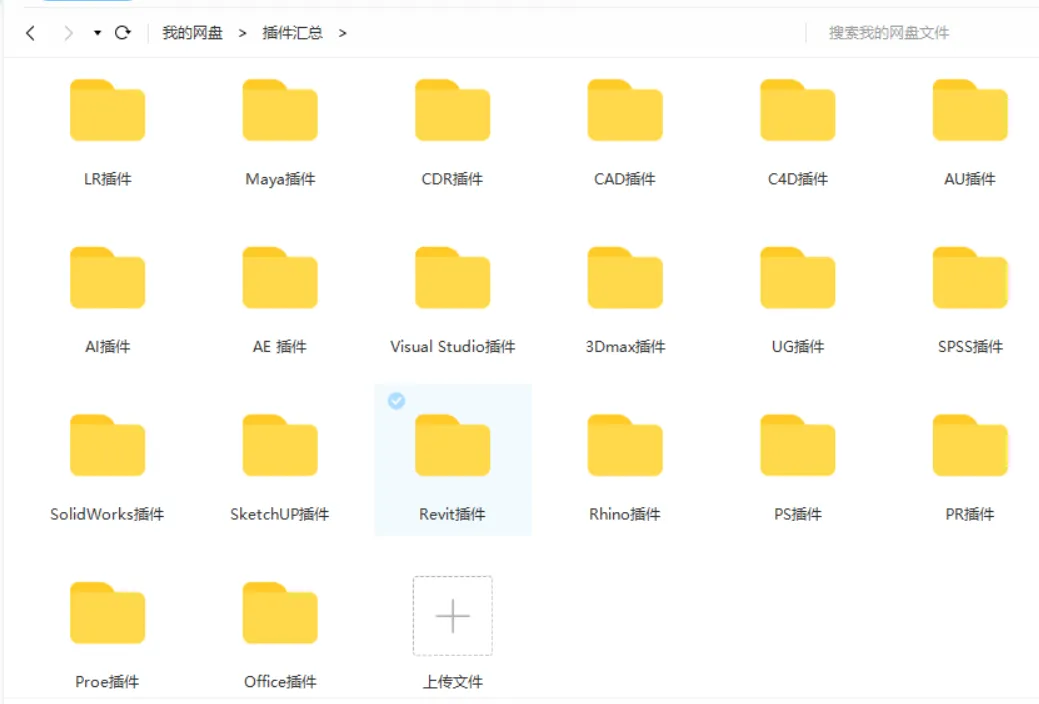This screenshot has width=1039, height=704.
Task: Navigate to 我的网盘 in breadcrumb
Action: coord(192,32)
